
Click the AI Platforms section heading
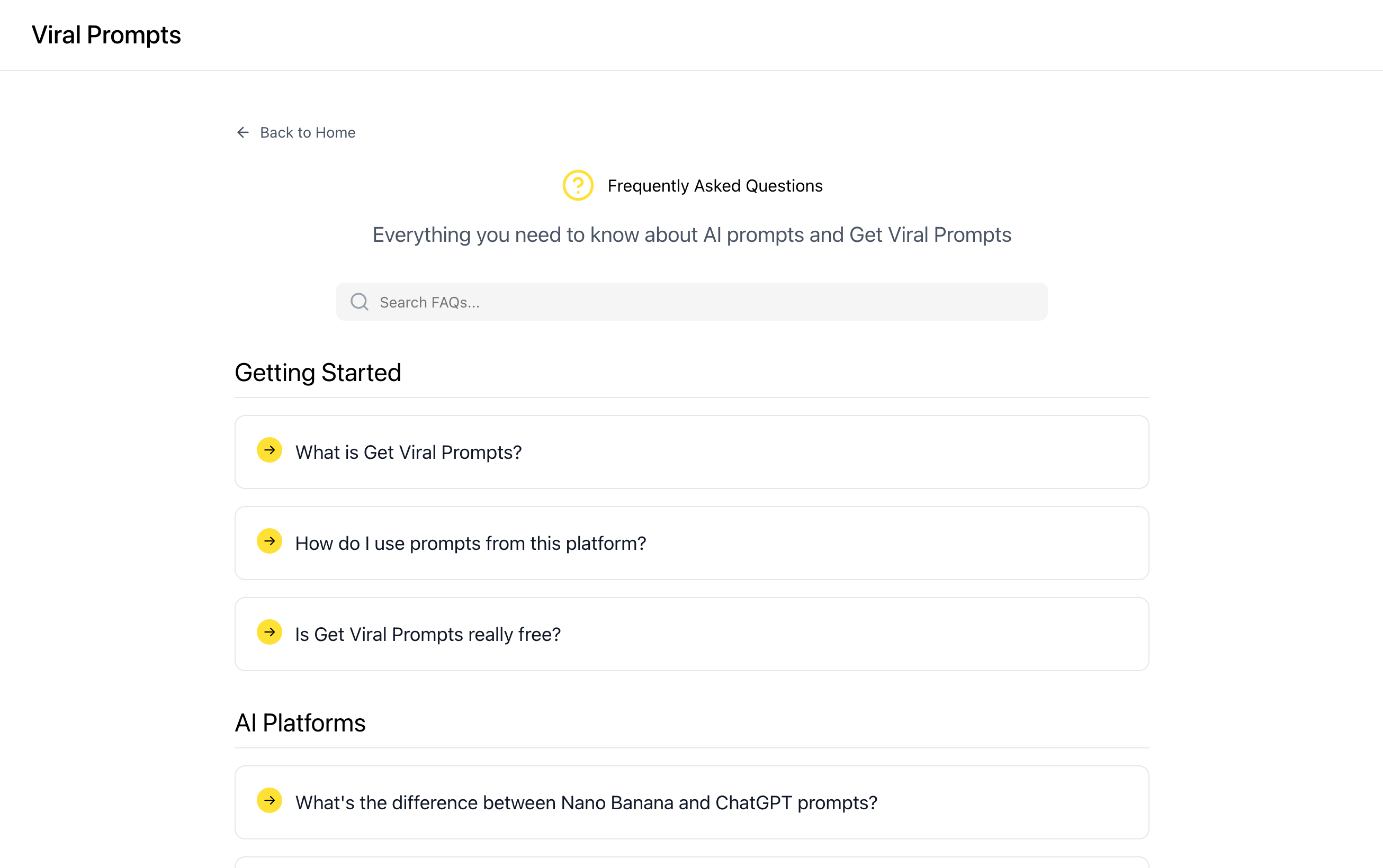tap(300, 723)
